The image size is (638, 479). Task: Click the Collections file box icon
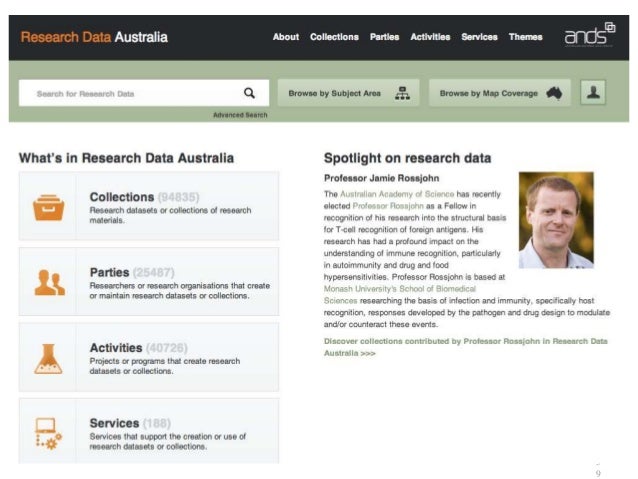point(48,208)
